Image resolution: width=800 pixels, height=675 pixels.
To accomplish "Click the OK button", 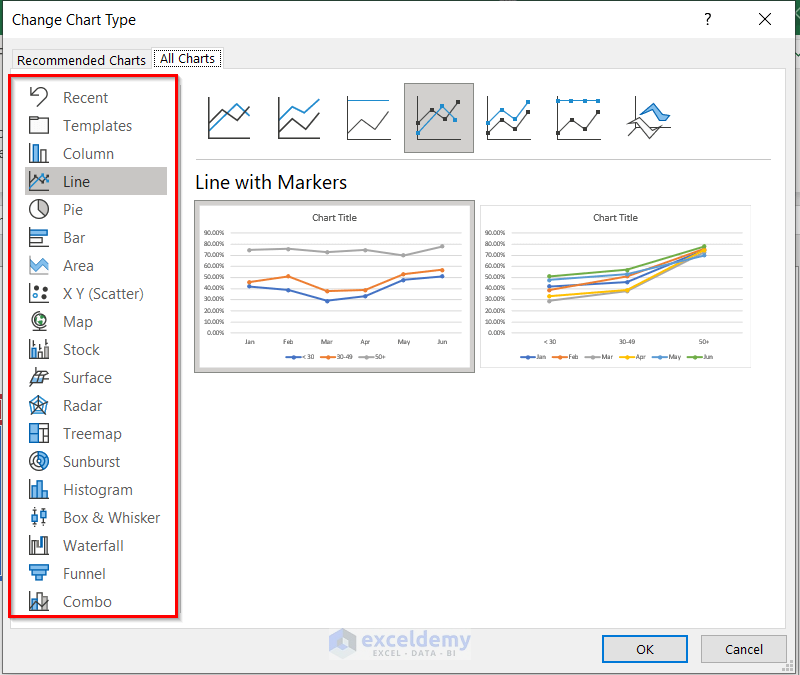I will pyautogui.click(x=645, y=649).
